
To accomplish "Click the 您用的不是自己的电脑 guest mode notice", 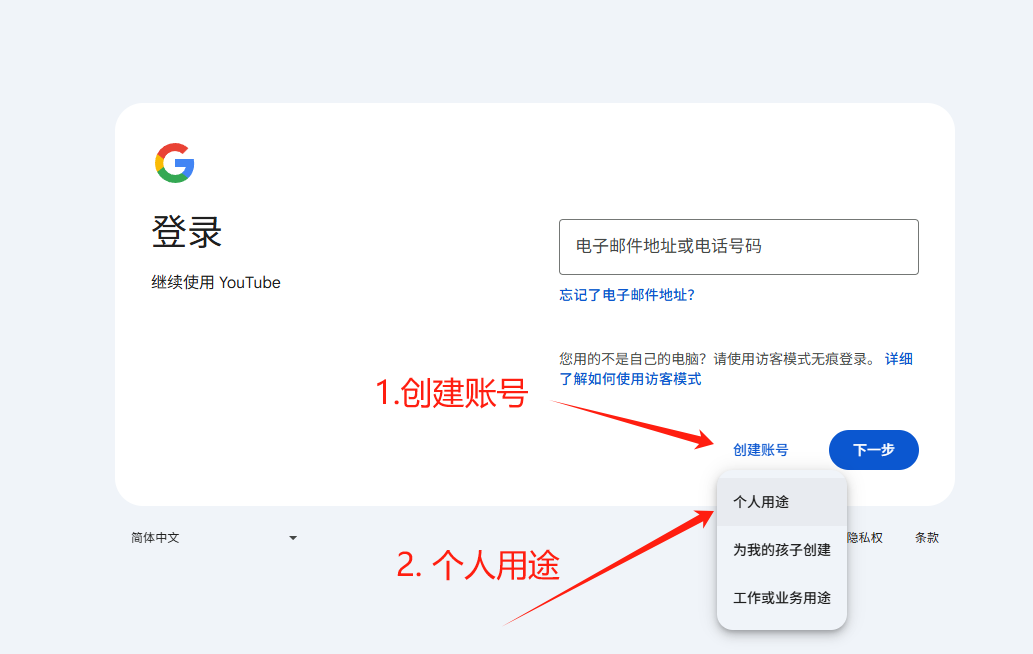I will pos(716,359).
